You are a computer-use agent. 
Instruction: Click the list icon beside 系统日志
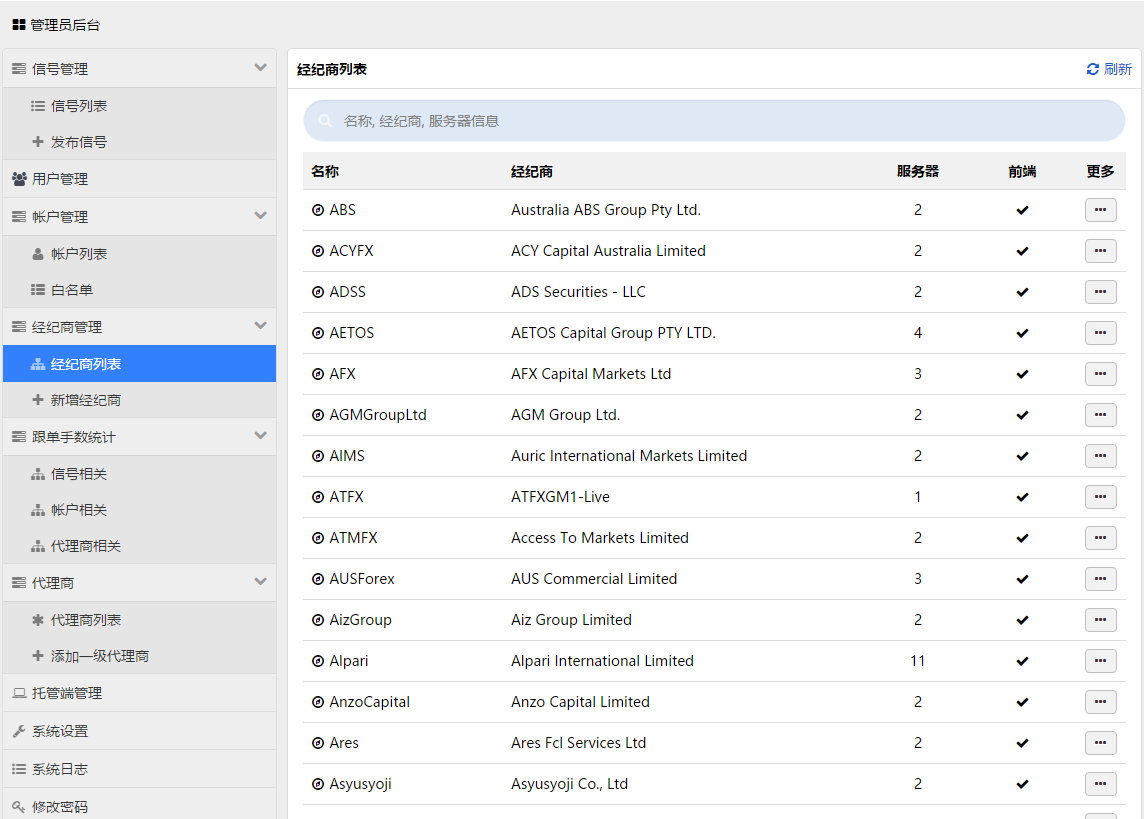tap(20, 769)
